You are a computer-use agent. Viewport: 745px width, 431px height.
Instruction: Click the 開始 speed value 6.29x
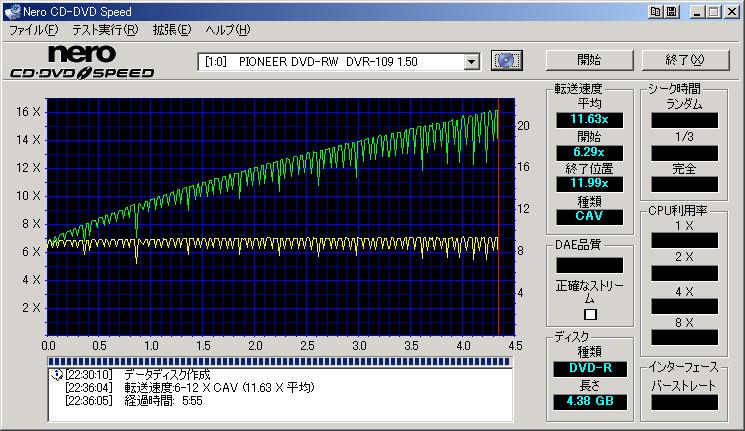click(x=589, y=152)
